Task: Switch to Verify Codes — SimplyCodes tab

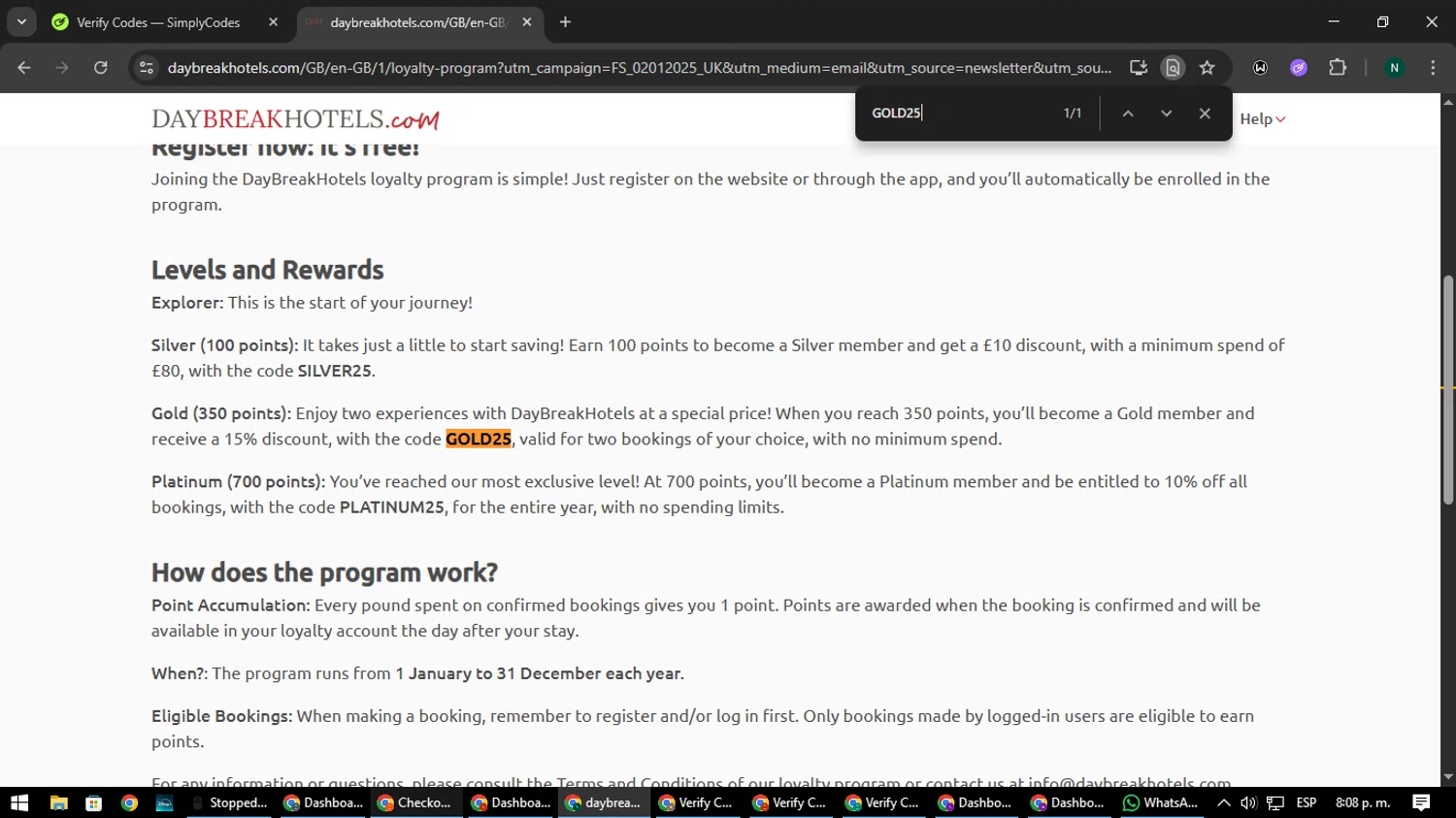Action: 157,22
